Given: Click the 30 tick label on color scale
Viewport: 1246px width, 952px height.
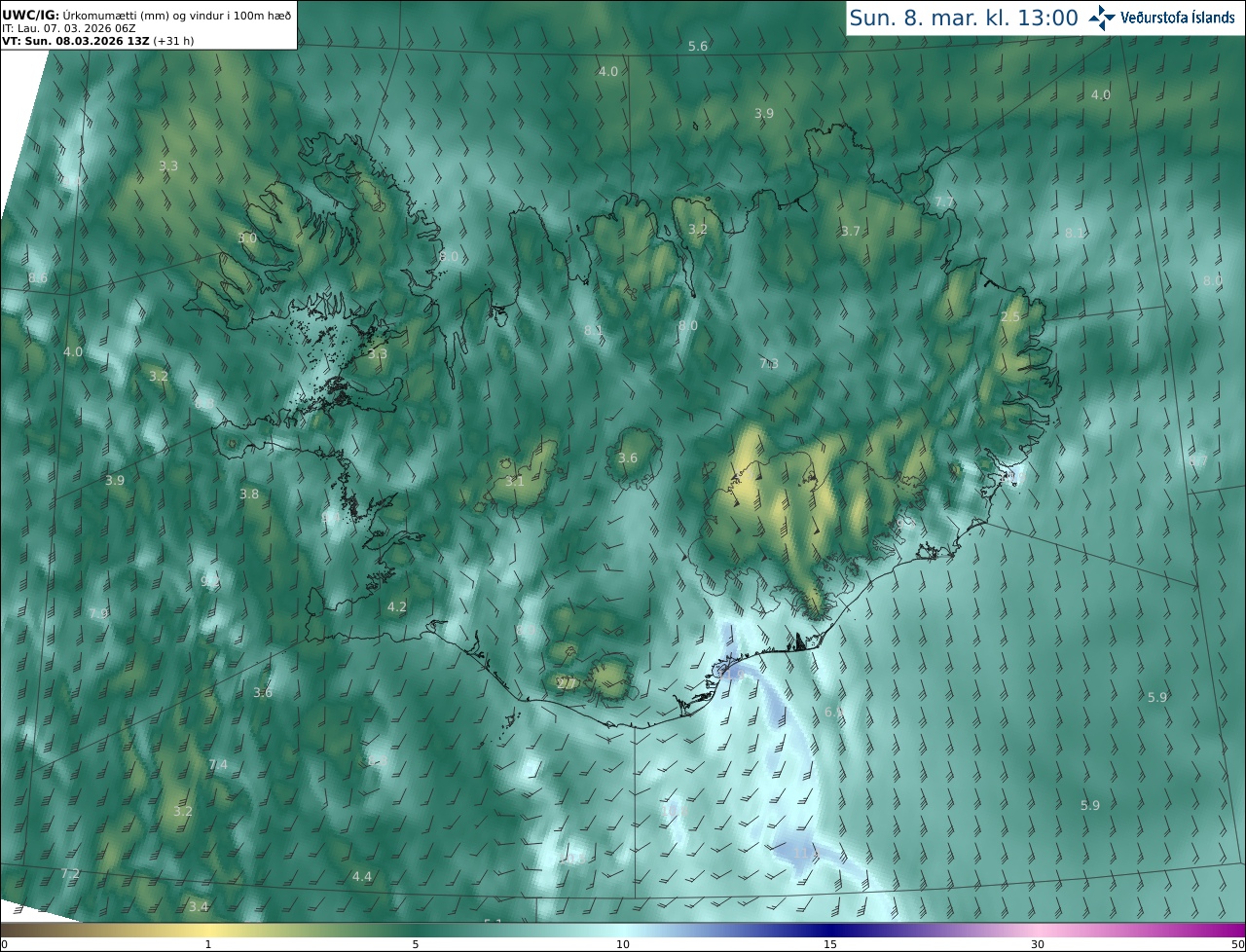Looking at the screenshot, I should click(x=1038, y=945).
